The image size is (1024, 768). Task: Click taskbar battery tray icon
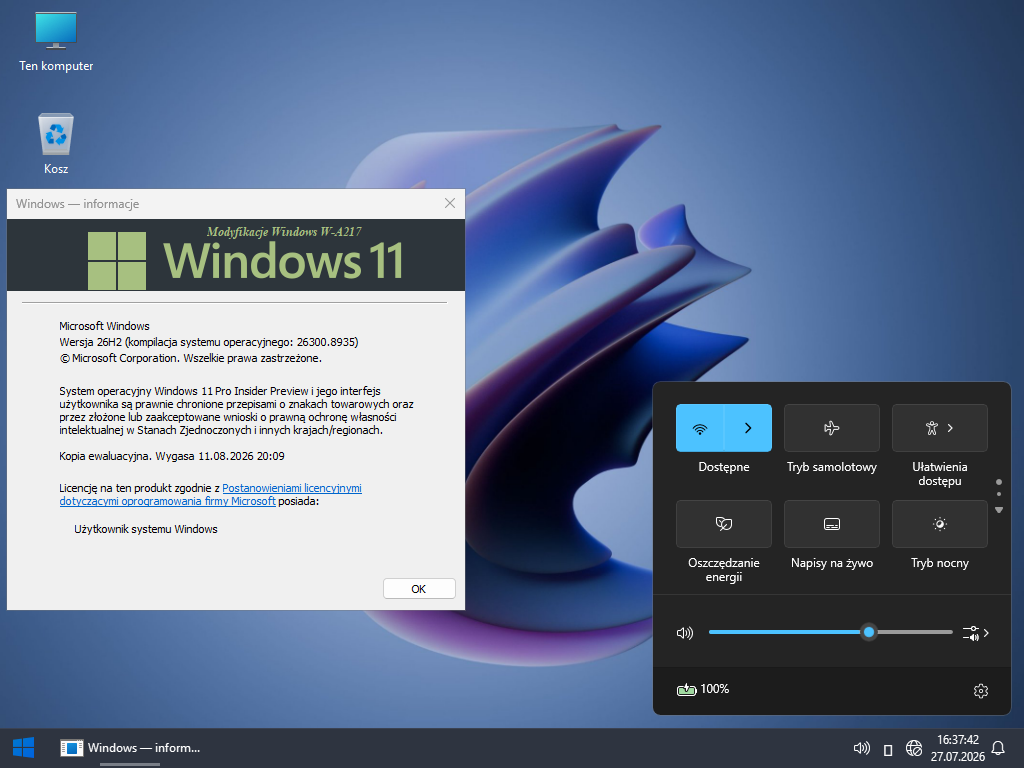coord(888,749)
